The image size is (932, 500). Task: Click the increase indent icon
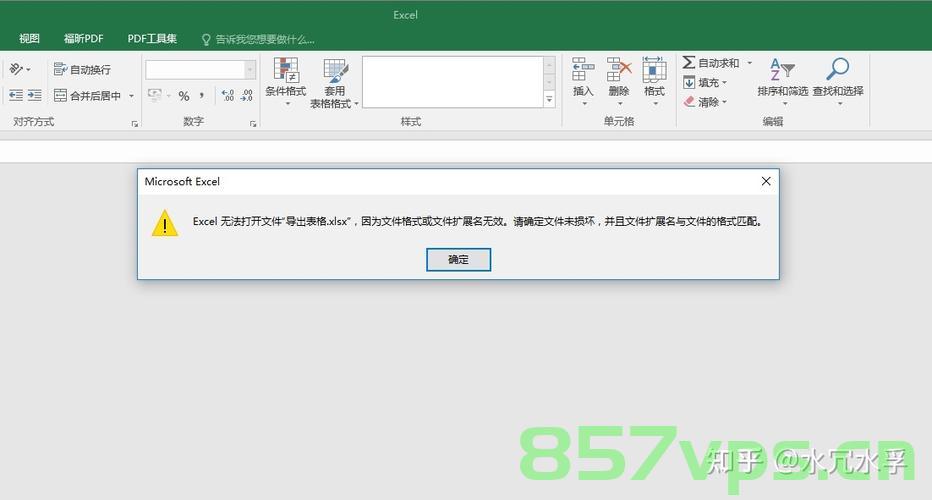point(34,95)
